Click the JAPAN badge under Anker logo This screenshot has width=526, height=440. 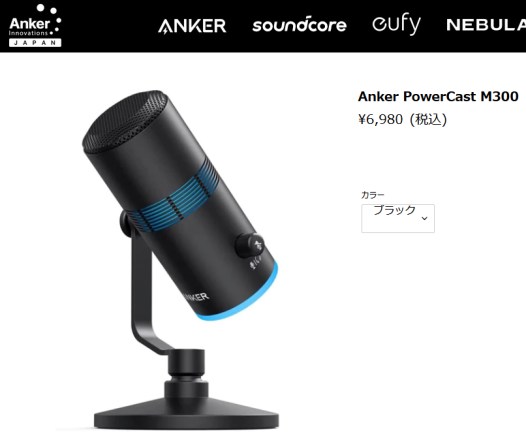[x=35, y=43]
